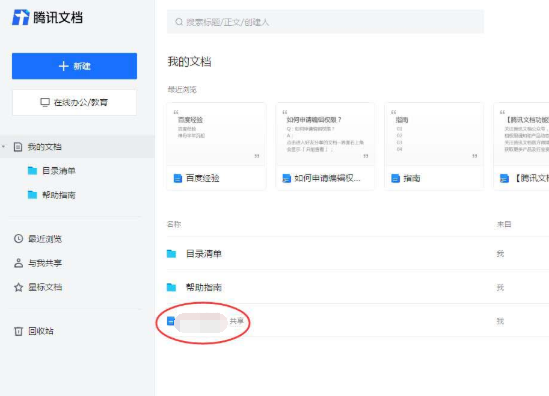
Task: Click the doc icon beside 百度经验
Action: [x=178, y=178]
